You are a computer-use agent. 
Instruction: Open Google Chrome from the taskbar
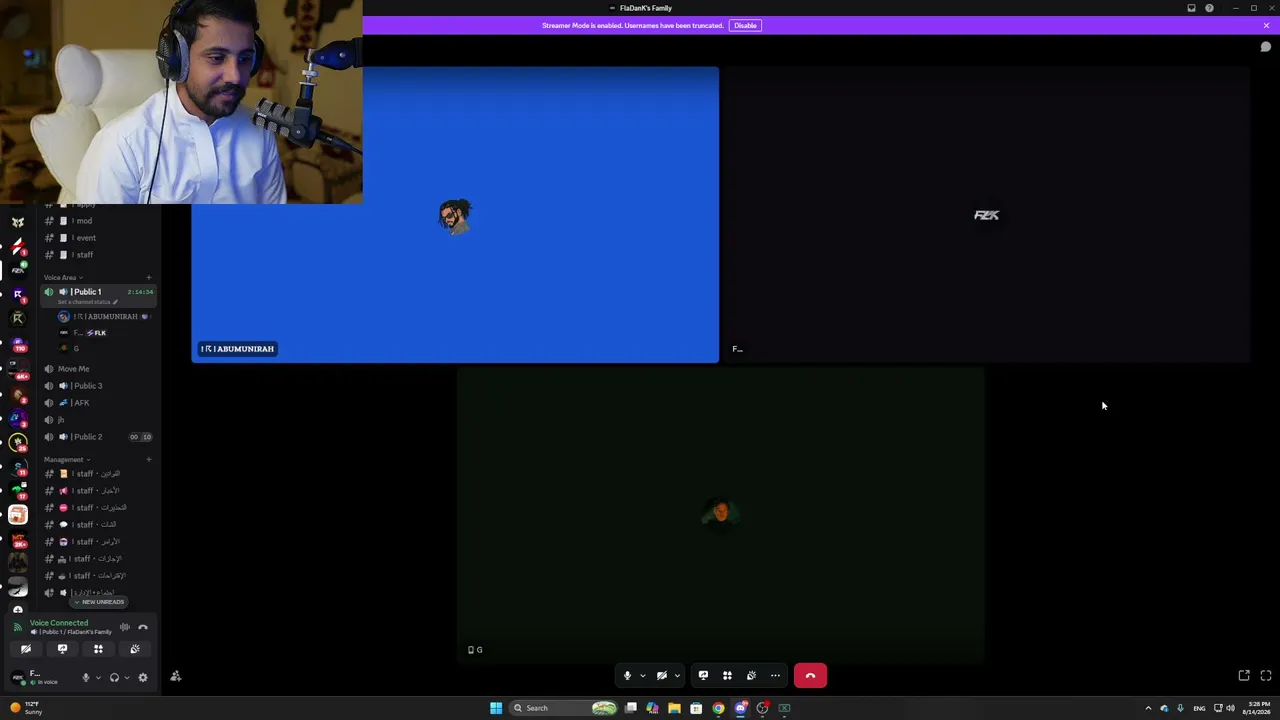(x=718, y=708)
